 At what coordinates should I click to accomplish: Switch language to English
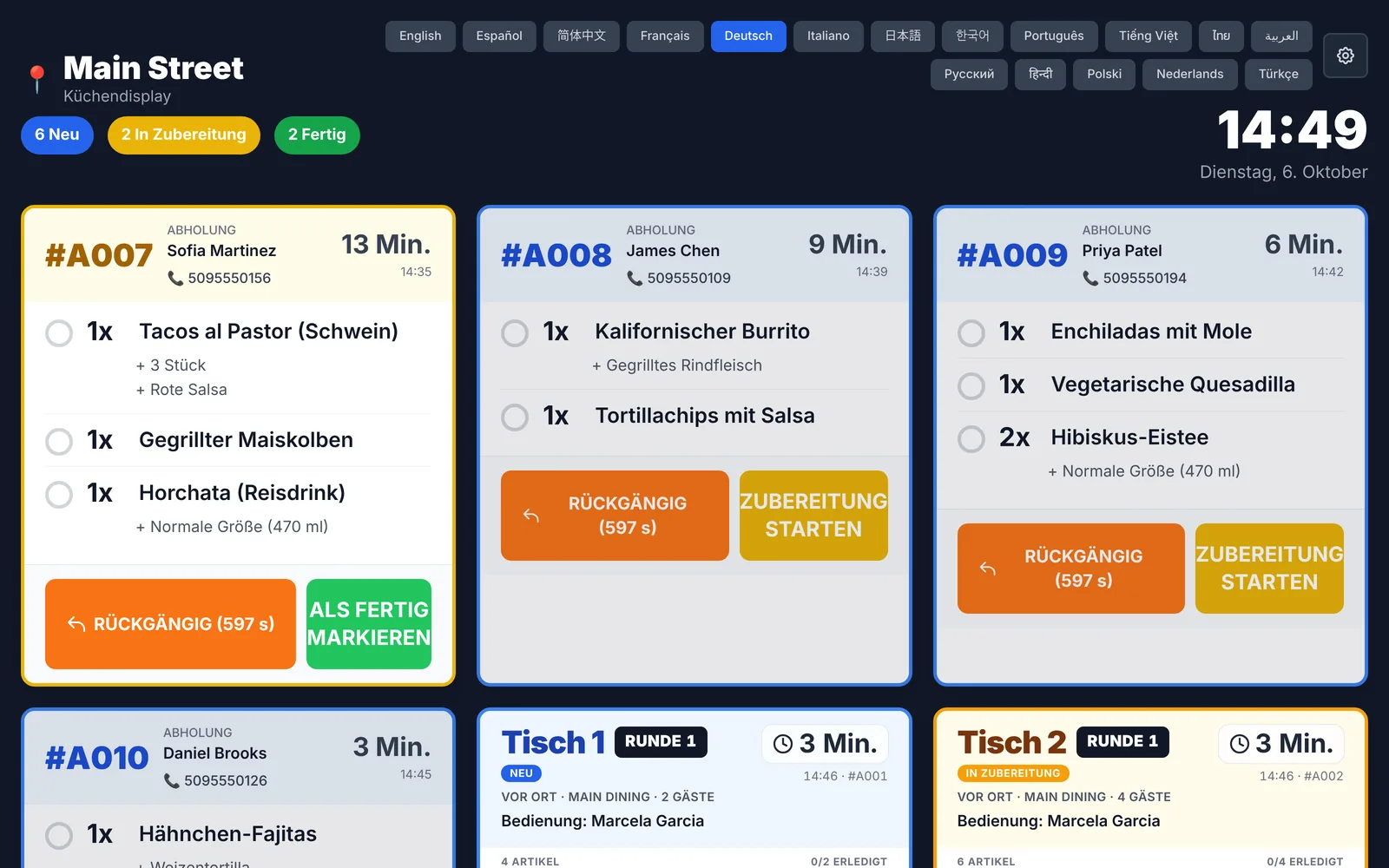pos(420,36)
